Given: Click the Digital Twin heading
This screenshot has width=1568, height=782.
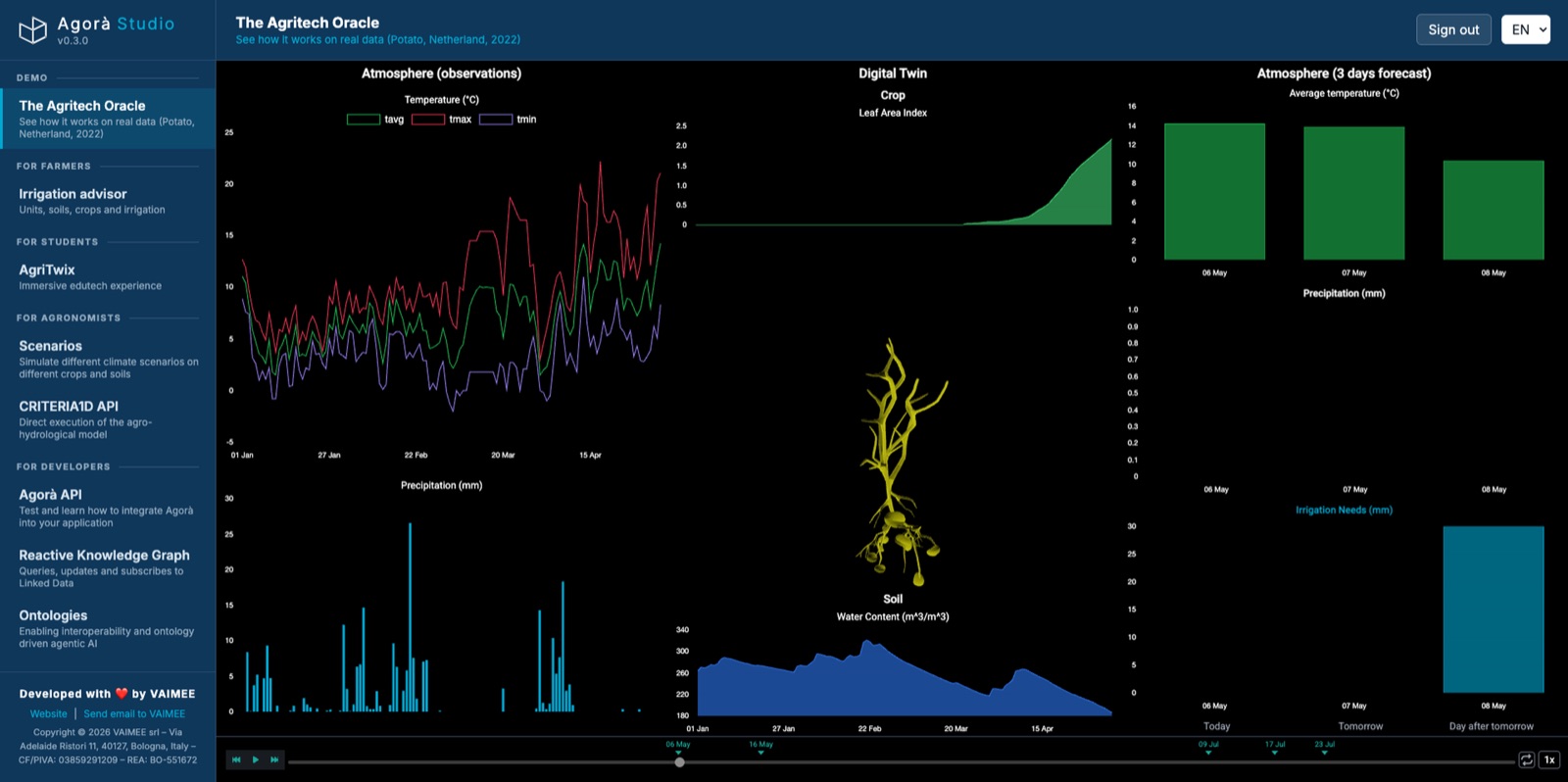Looking at the screenshot, I should (893, 73).
